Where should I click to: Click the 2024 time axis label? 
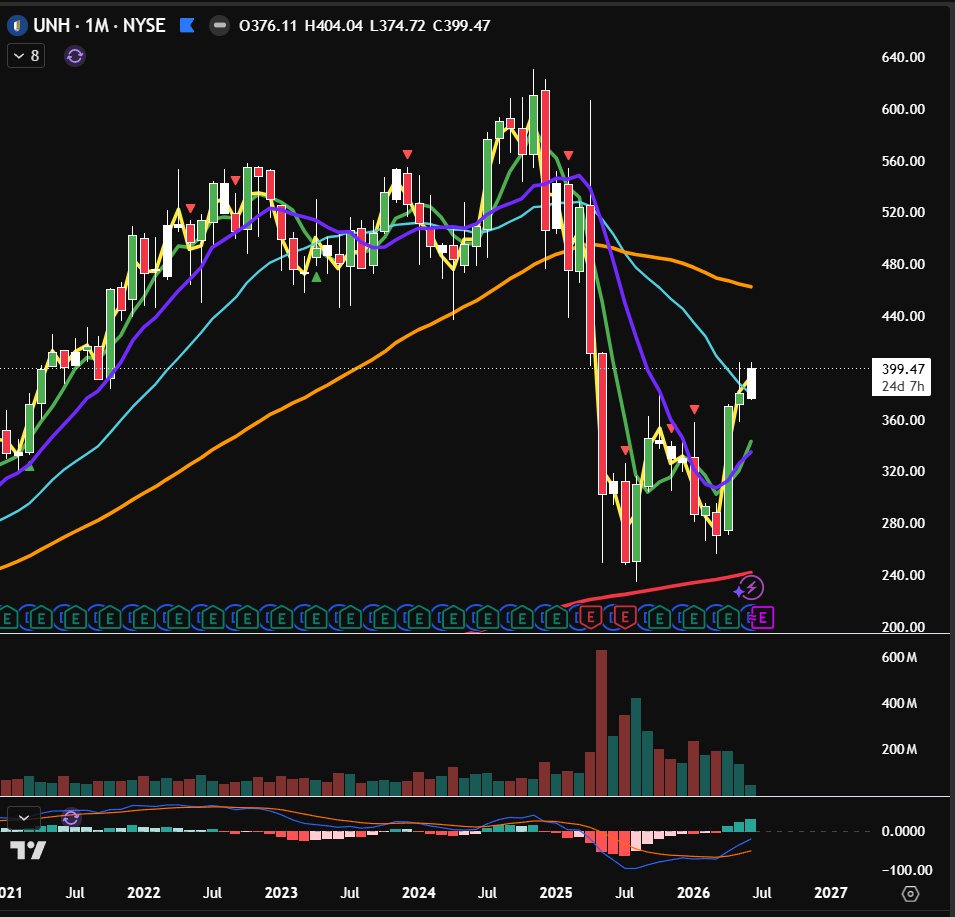(418, 893)
